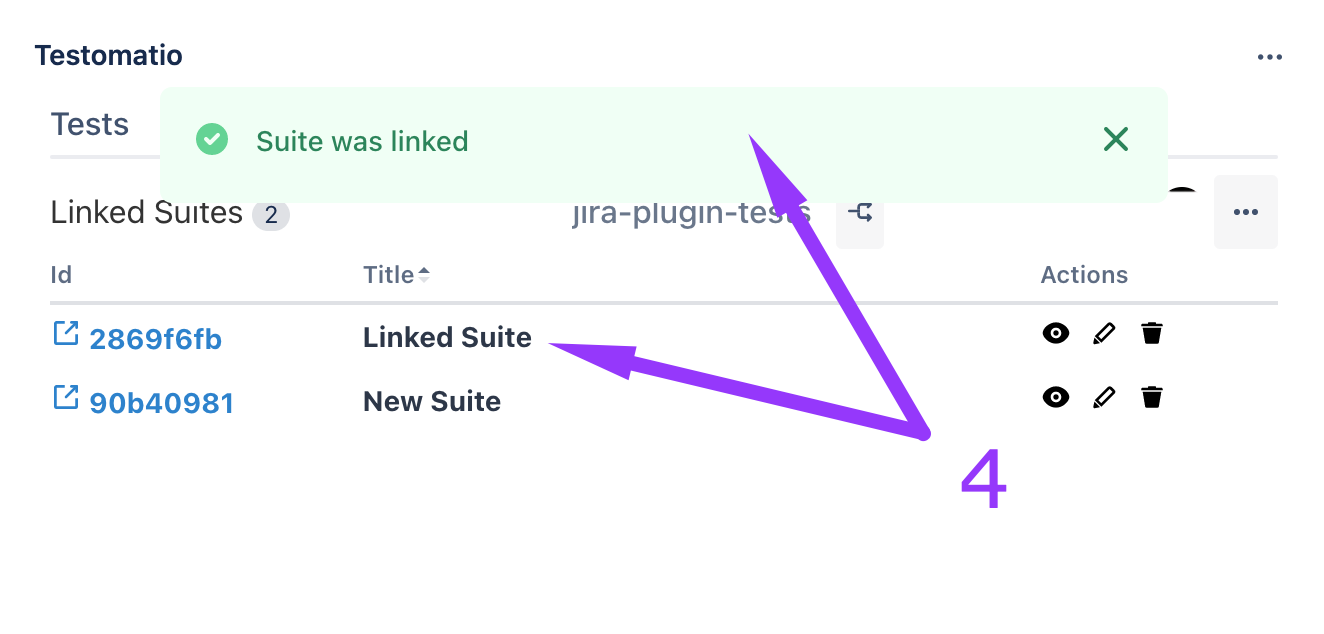Open Linked Suites more options menu
Image resolution: width=1324 pixels, height=634 pixels.
point(1245,212)
